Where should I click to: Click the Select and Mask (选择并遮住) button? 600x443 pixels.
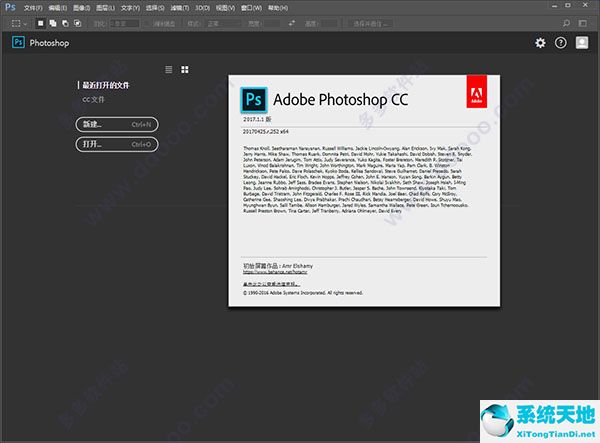[370, 24]
